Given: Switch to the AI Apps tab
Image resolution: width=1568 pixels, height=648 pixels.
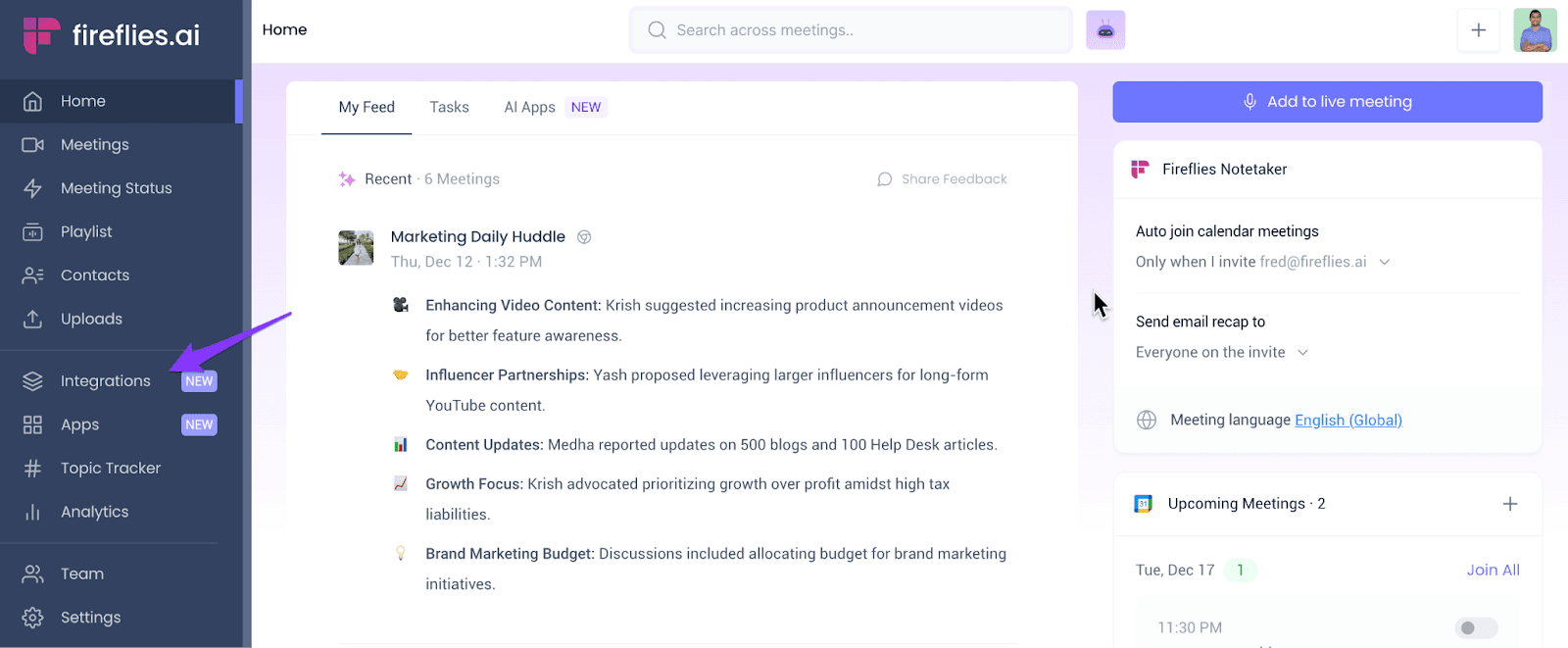Looking at the screenshot, I should (529, 108).
